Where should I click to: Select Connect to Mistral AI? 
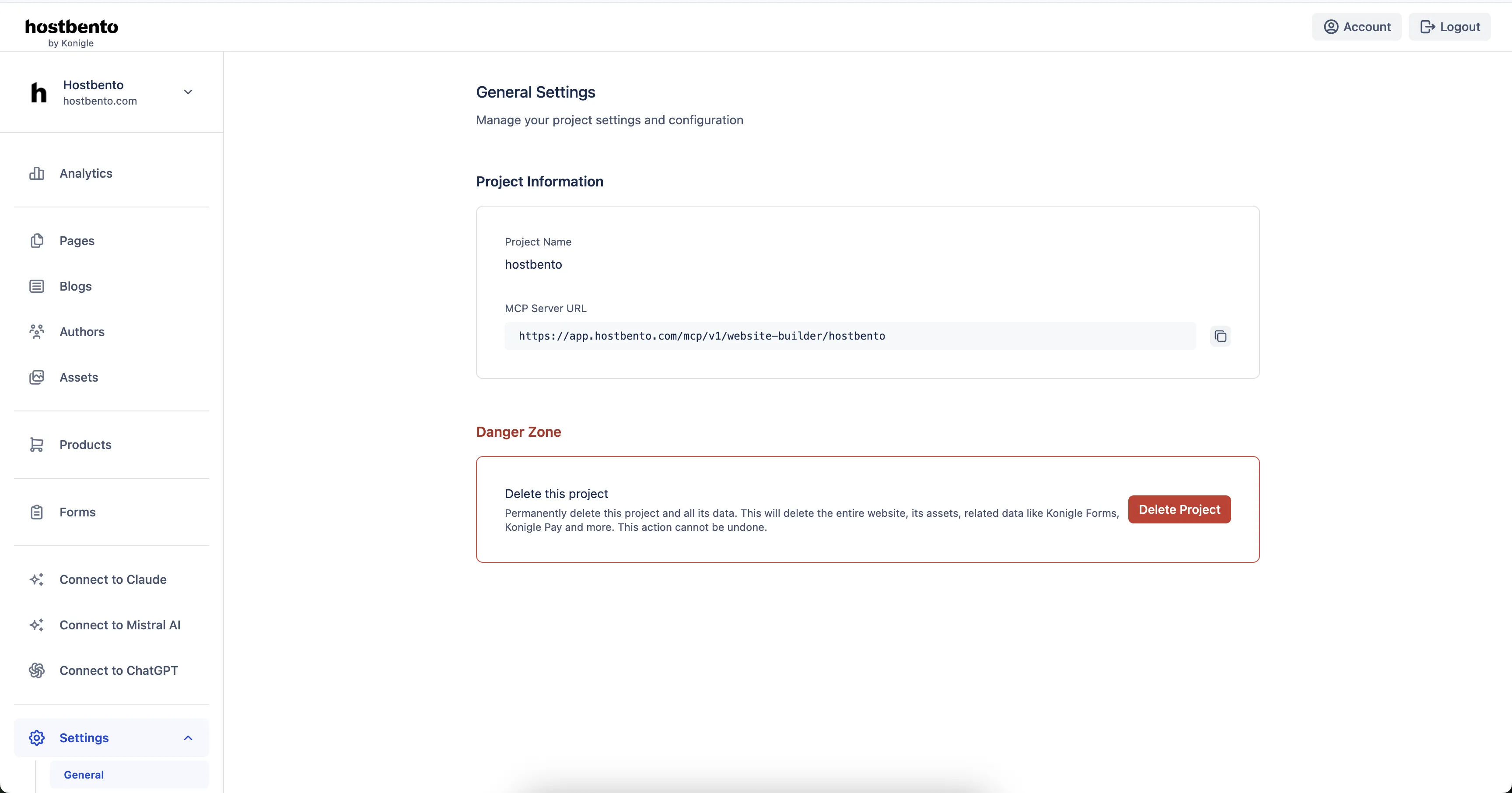pyautogui.click(x=120, y=625)
